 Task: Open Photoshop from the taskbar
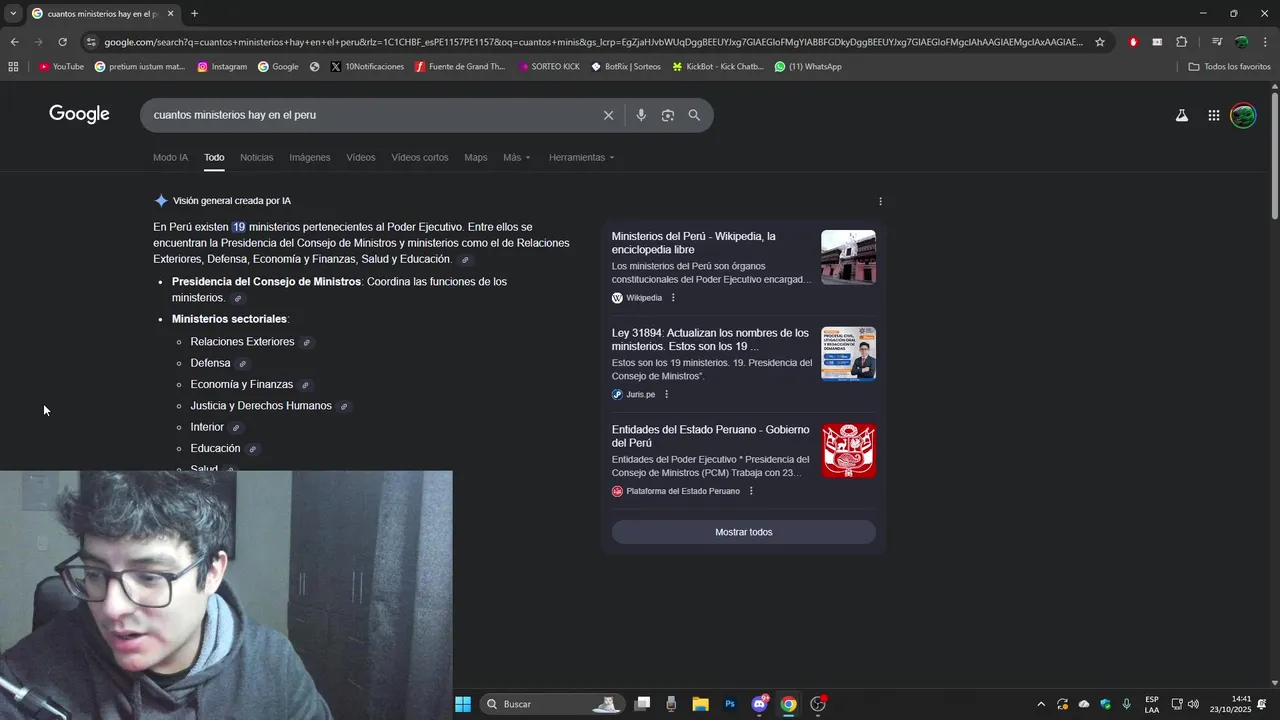tap(730, 704)
